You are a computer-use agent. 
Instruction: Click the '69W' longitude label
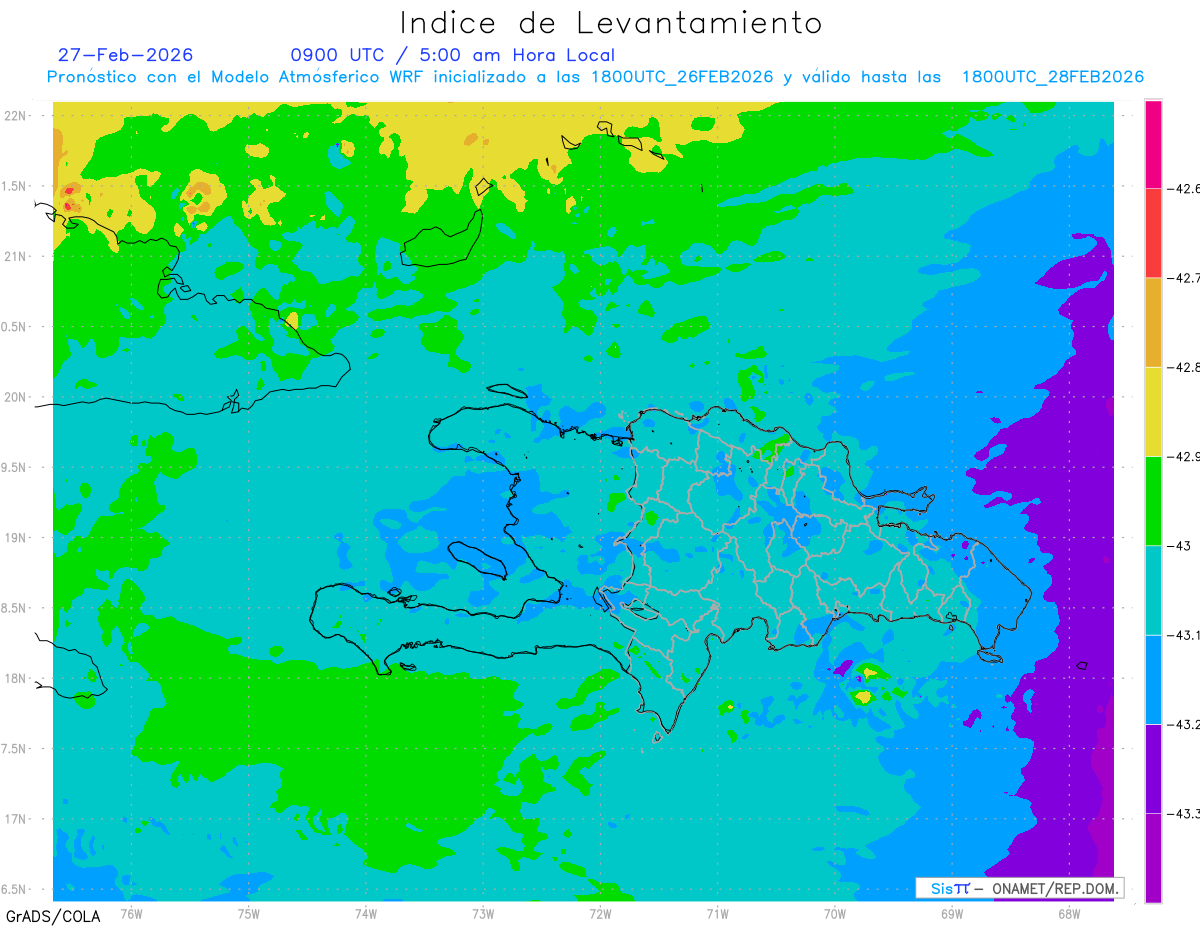pos(952,913)
